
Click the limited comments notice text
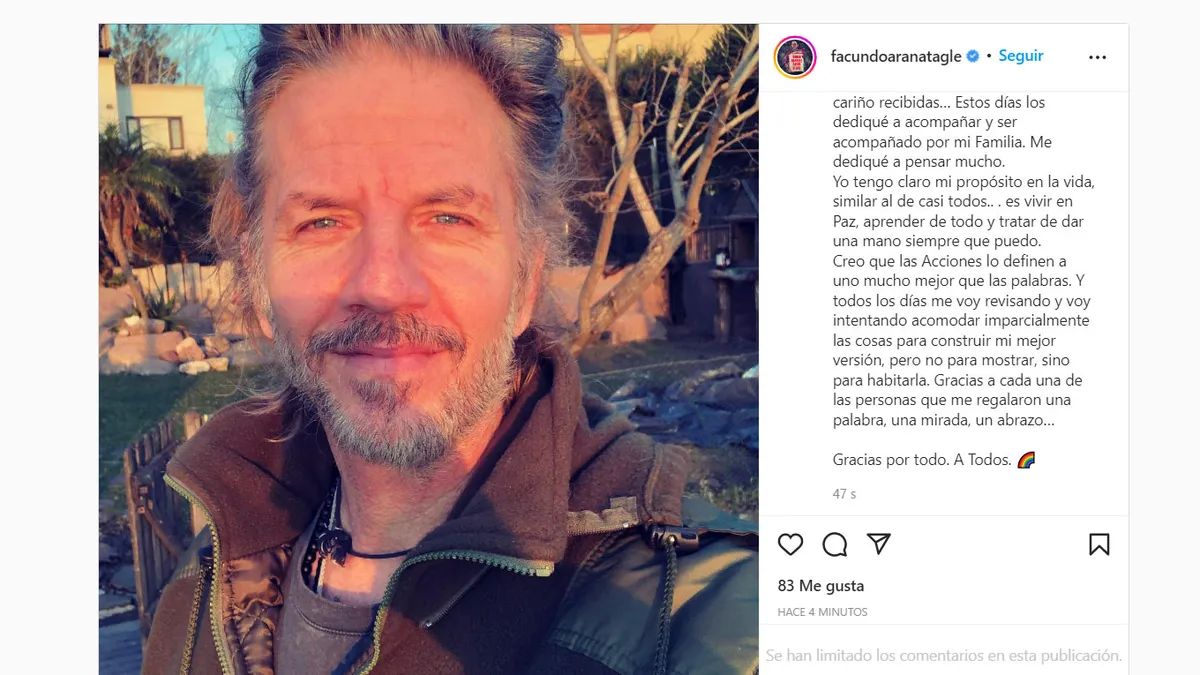point(943,656)
